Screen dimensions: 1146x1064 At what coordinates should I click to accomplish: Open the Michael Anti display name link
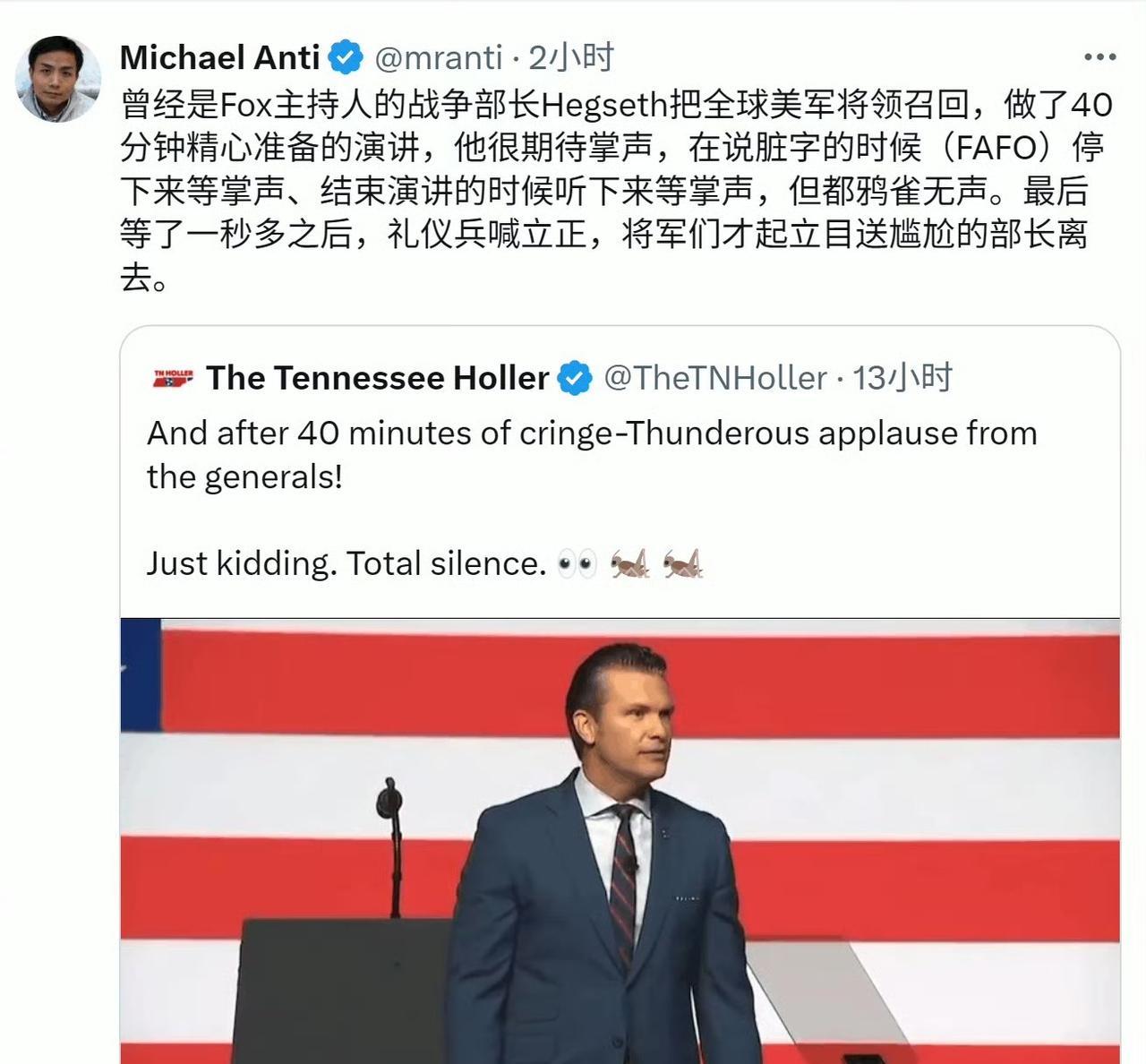220,57
